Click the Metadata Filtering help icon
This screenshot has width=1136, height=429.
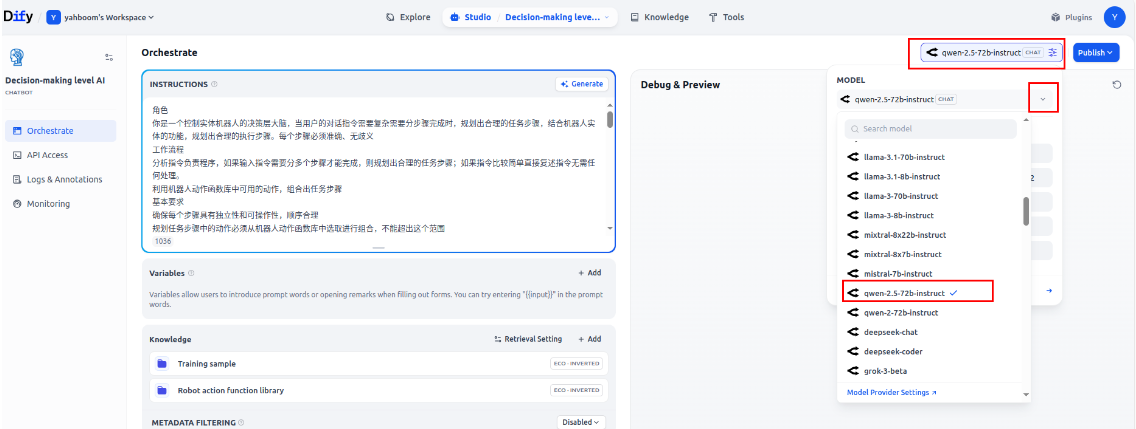click(x=241, y=422)
